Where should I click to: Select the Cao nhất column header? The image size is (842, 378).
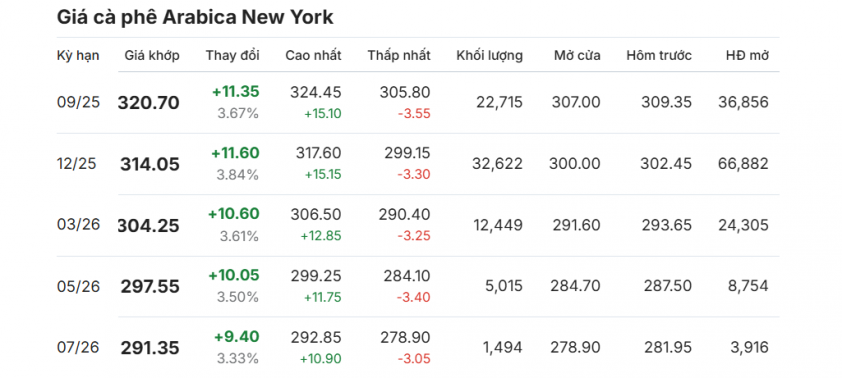(313, 55)
